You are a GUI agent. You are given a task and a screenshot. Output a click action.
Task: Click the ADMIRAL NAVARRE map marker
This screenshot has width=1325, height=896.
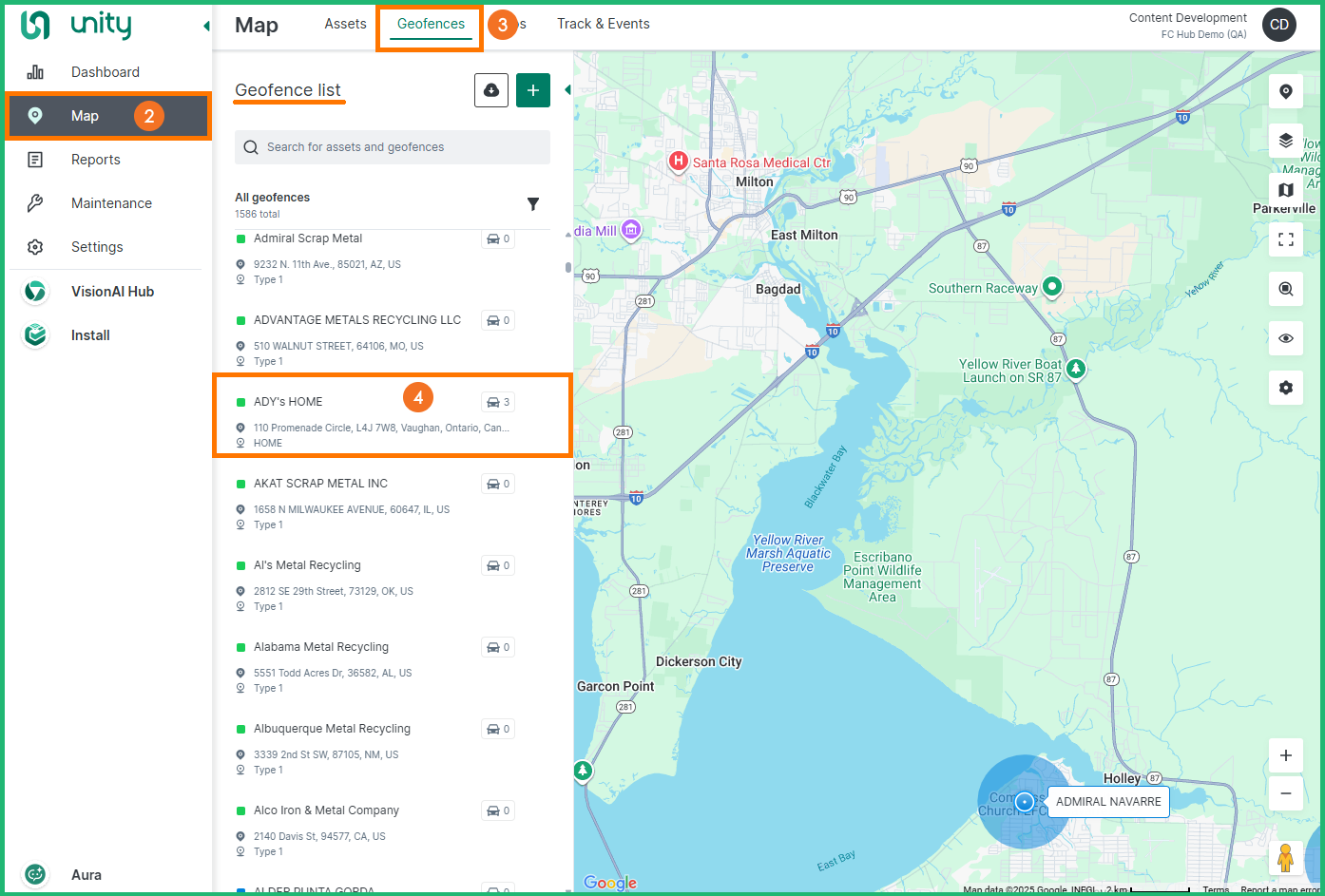[x=1025, y=802]
